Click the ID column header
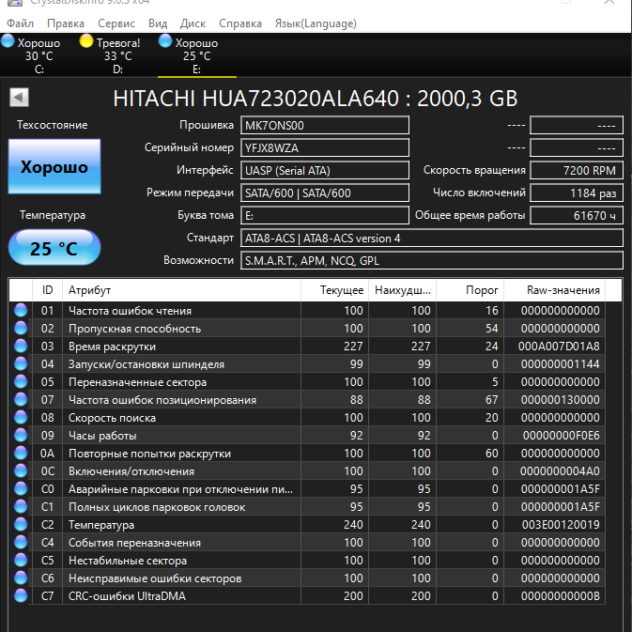Screen dimensions: 632x632 pos(47,290)
